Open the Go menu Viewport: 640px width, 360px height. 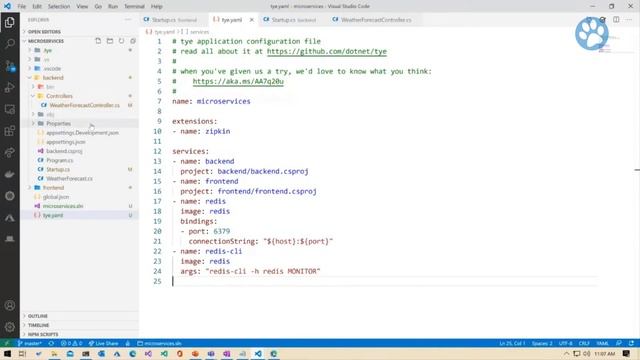[98, 6]
